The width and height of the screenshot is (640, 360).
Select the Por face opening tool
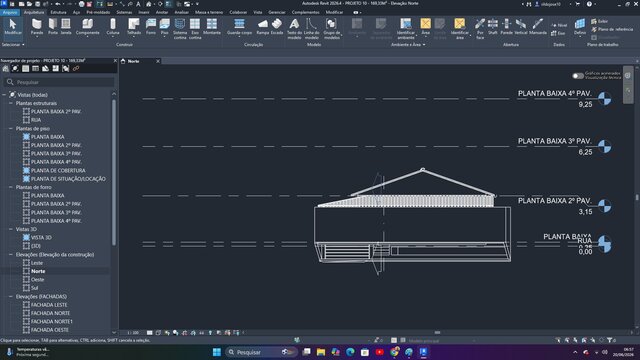480,29
